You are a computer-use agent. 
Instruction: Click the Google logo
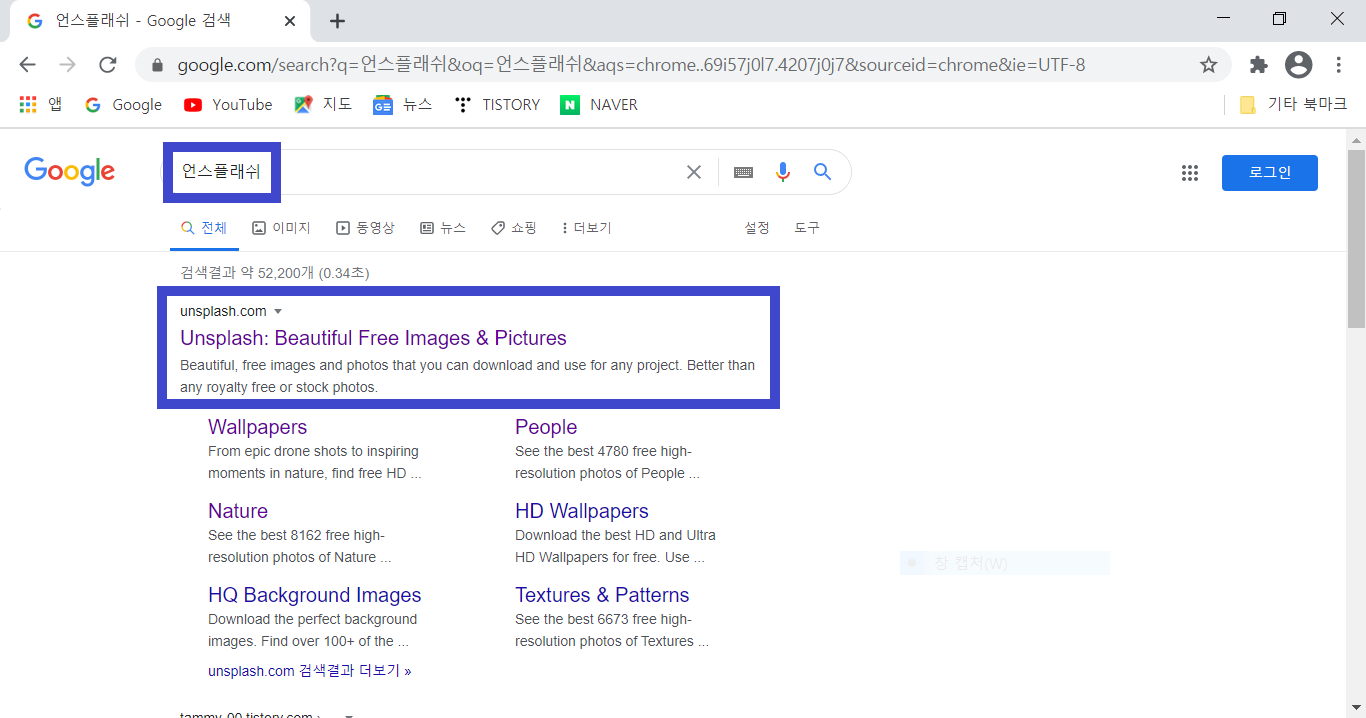(x=70, y=172)
